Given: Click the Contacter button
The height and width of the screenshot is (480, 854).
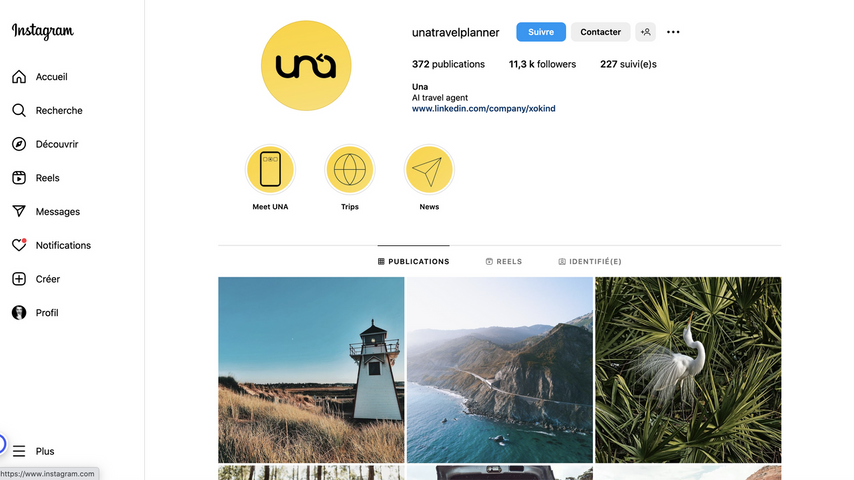Looking at the screenshot, I should click(x=600, y=32).
